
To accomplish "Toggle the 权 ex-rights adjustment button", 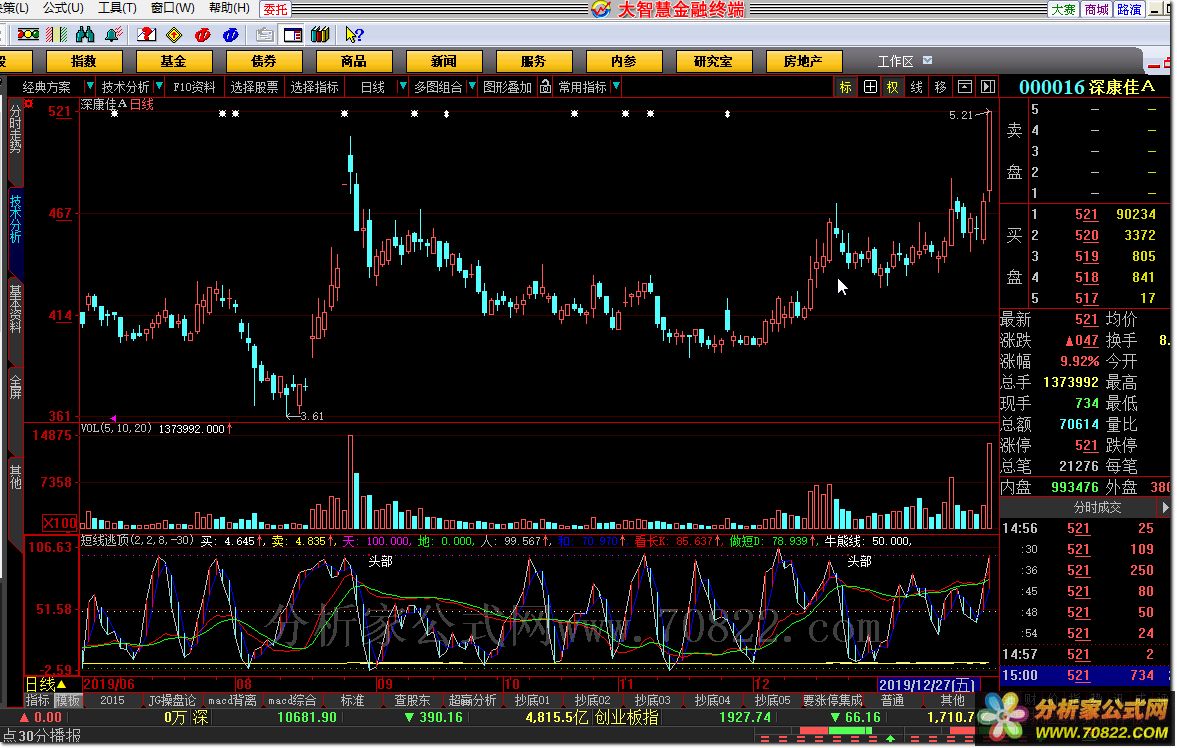I will tap(893, 87).
